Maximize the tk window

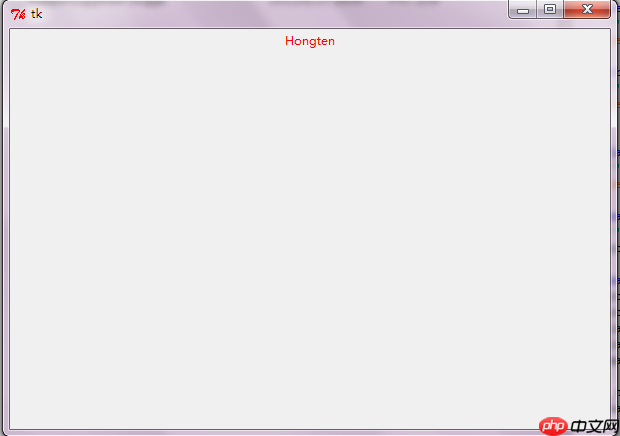coord(550,9)
